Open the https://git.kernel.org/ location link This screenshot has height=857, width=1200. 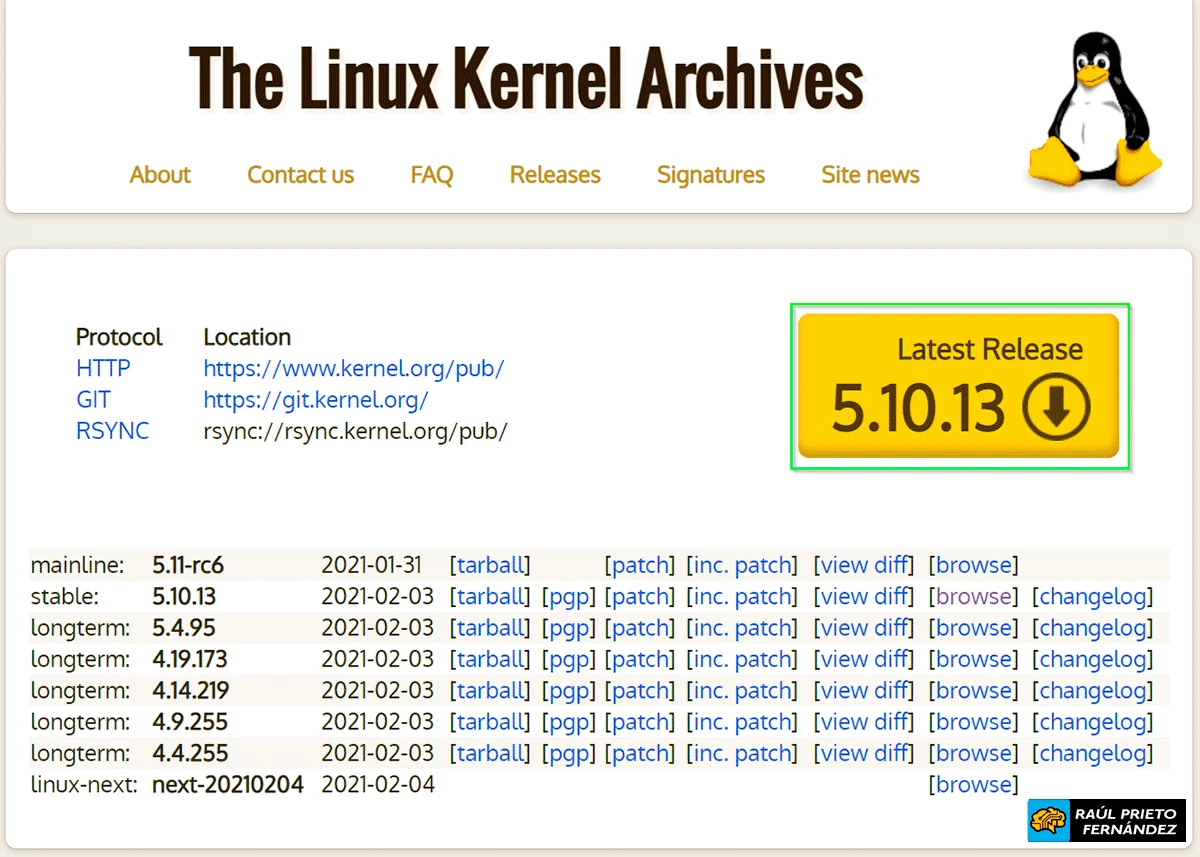(x=315, y=399)
